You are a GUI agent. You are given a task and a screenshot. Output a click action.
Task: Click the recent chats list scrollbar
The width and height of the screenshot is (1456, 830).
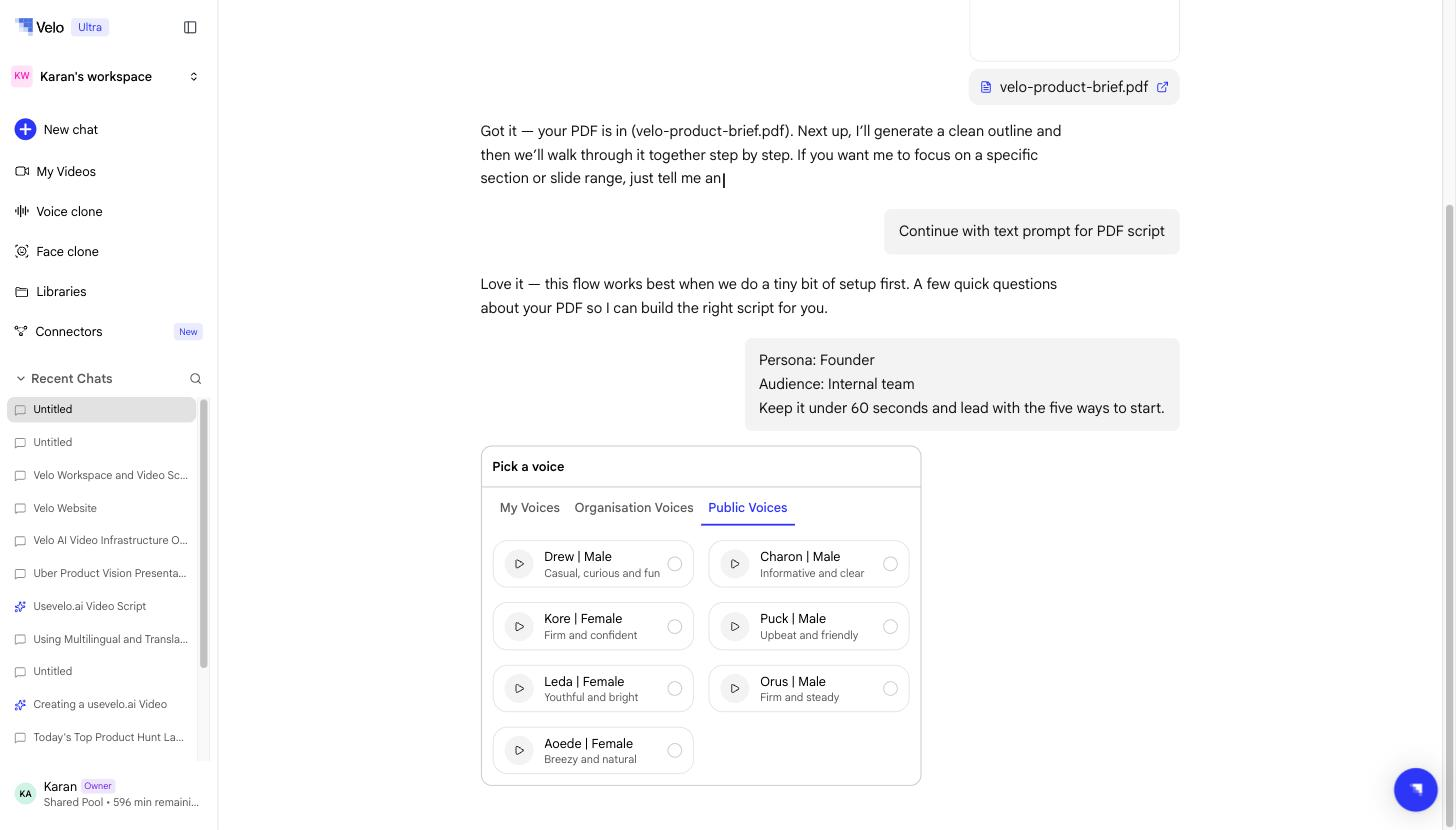(x=204, y=533)
